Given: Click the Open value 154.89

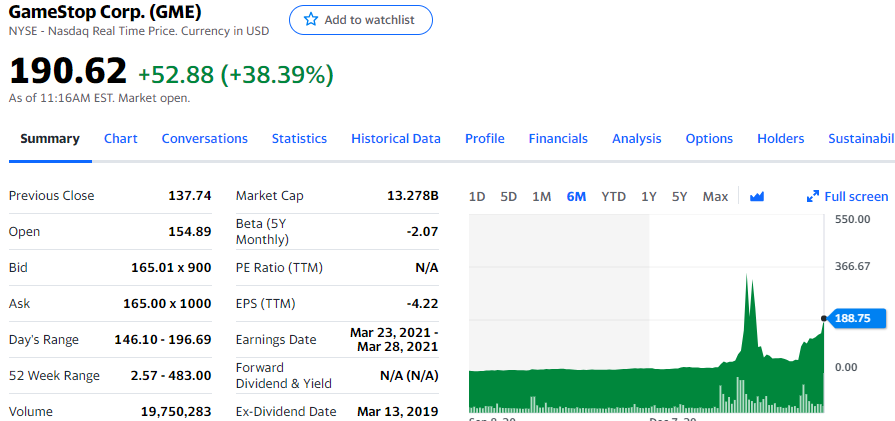Looking at the screenshot, I should tap(190, 232).
